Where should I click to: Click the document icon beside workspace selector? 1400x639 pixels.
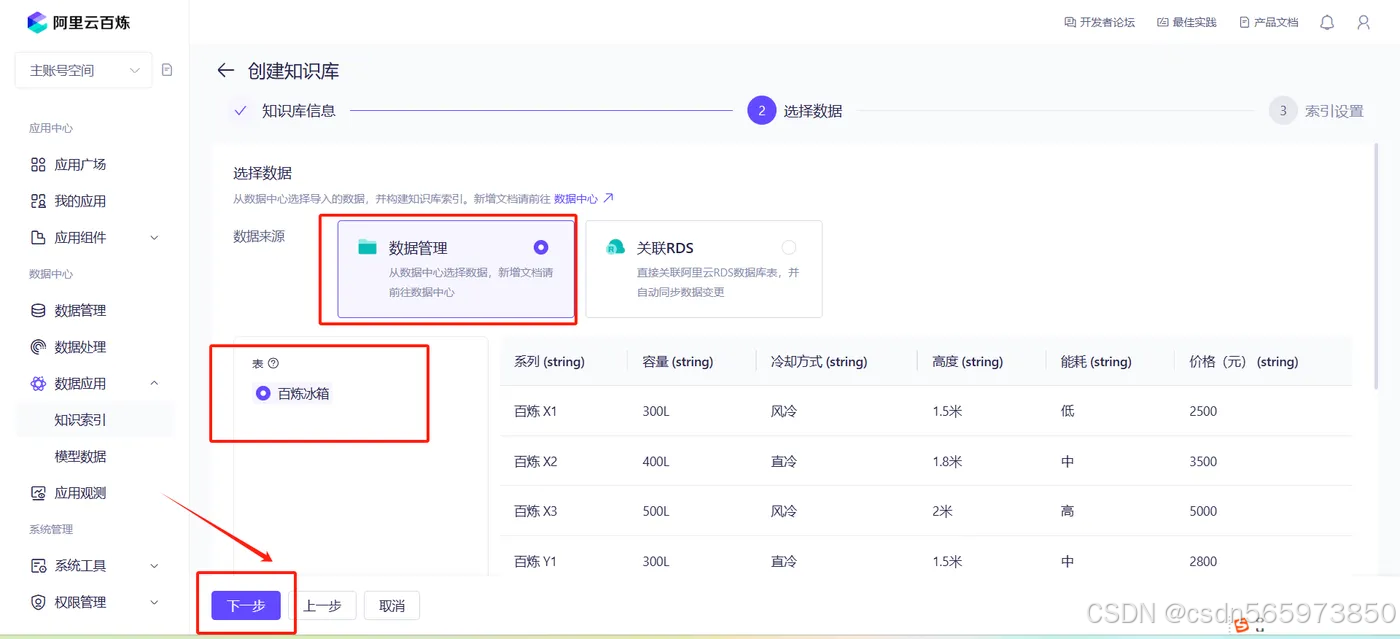coord(167,70)
